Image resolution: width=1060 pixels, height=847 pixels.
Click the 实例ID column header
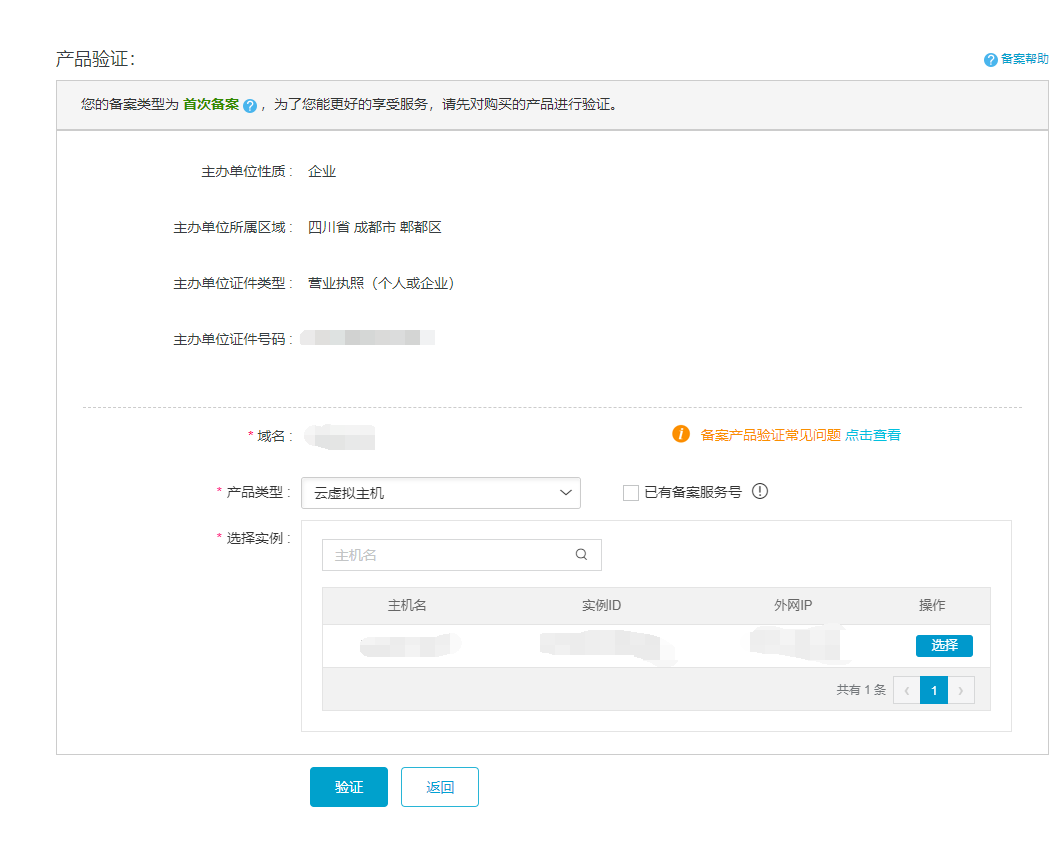[601, 606]
